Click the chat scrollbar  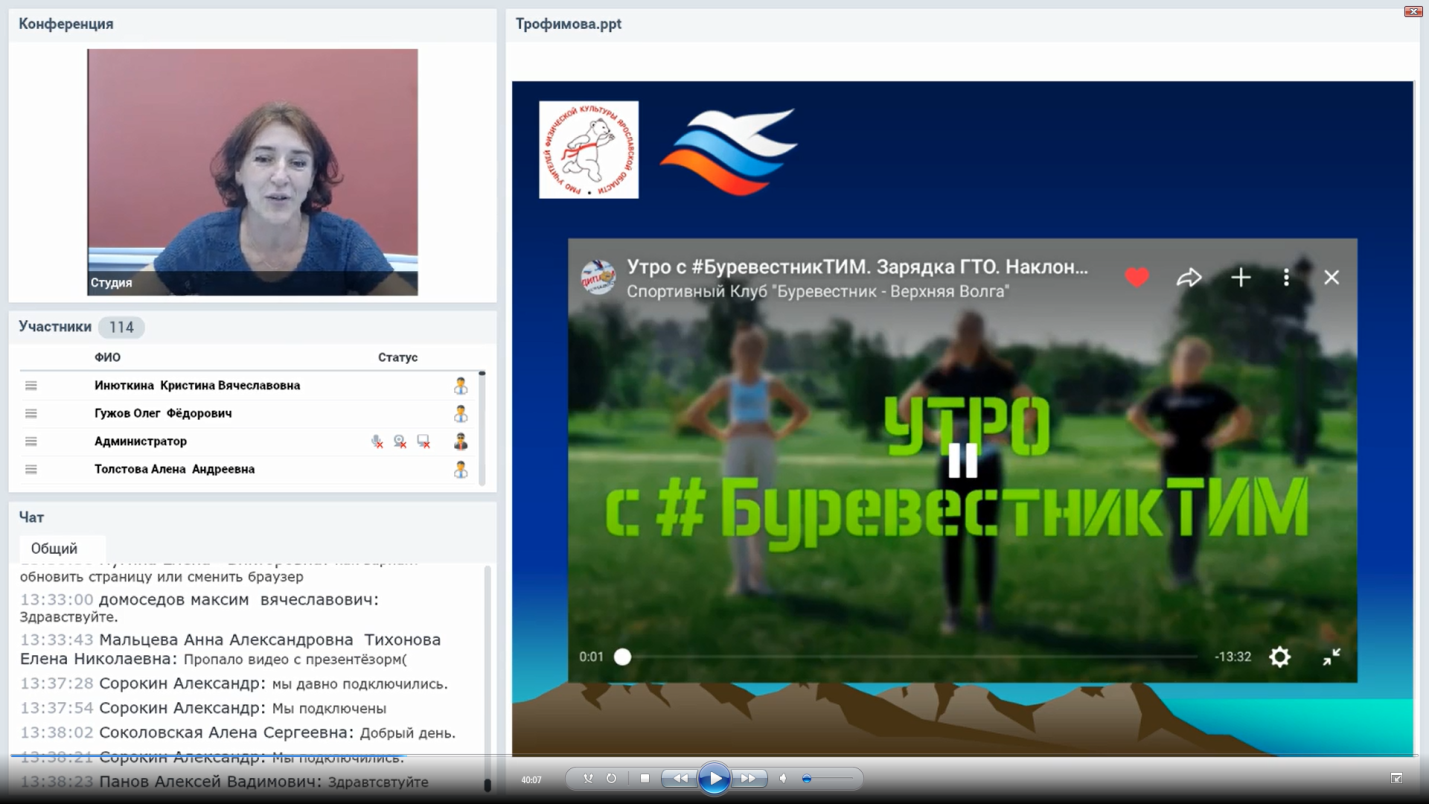click(x=488, y=678)
